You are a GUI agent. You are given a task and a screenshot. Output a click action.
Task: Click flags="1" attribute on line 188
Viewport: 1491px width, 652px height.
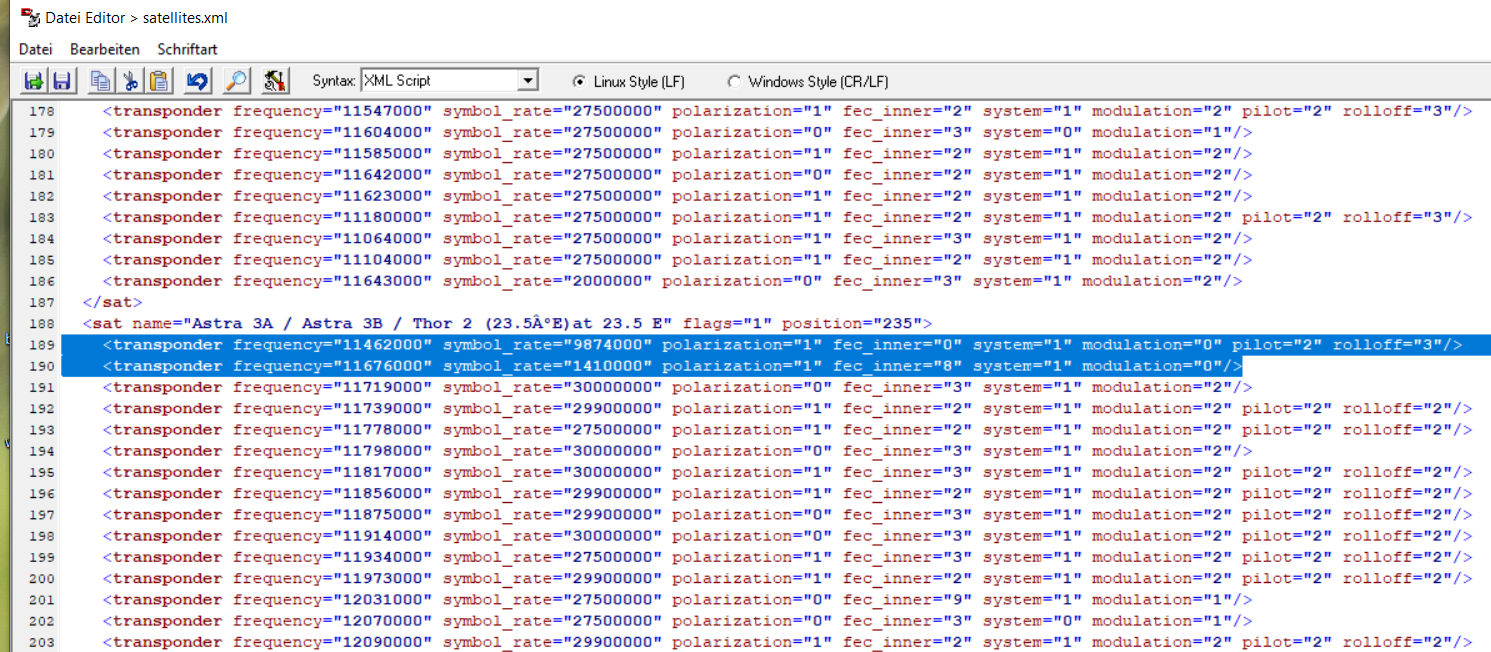point(728,323)
